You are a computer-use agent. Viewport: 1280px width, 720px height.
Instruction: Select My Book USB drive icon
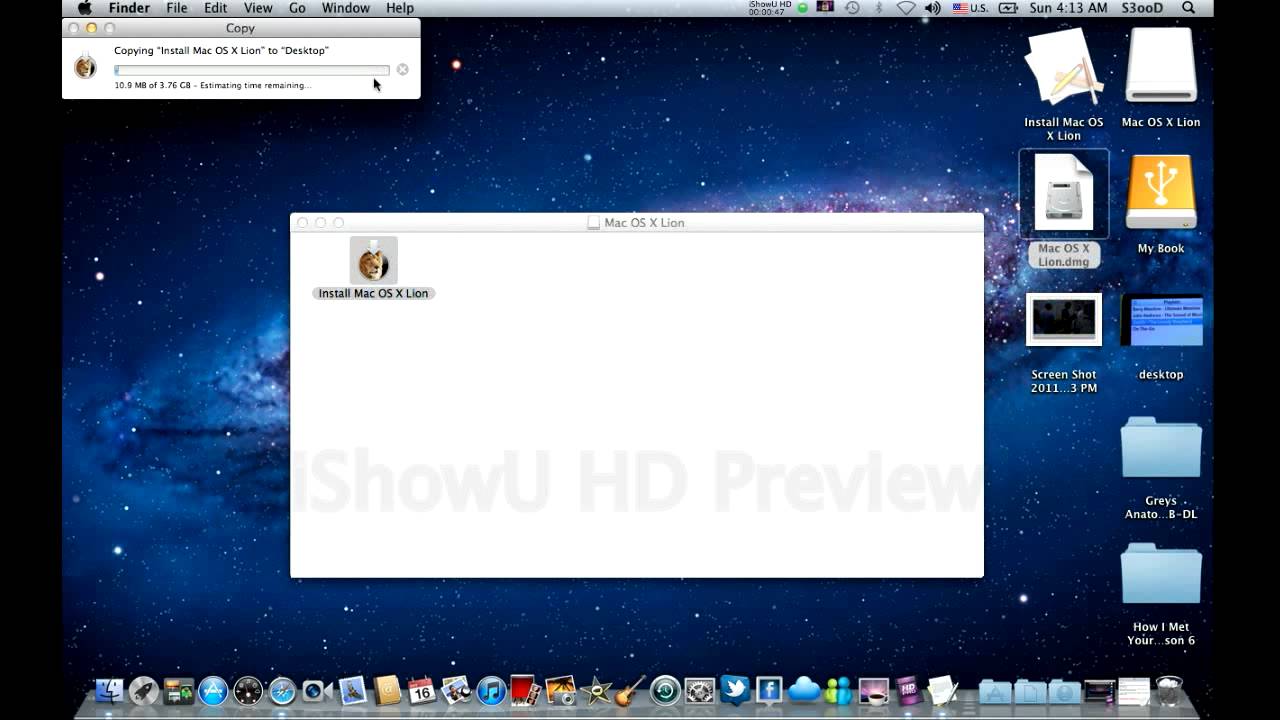click(1161, 204)
